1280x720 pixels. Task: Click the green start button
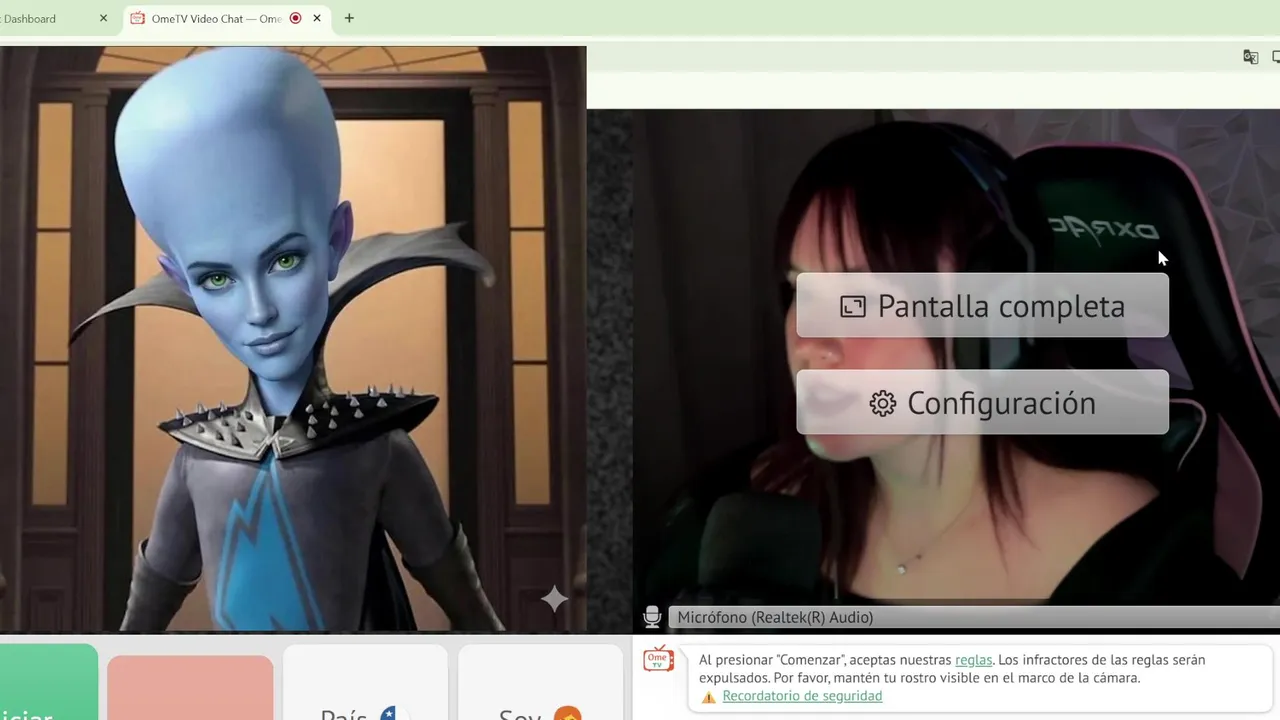pyautogui.click(x=48, y=682)
